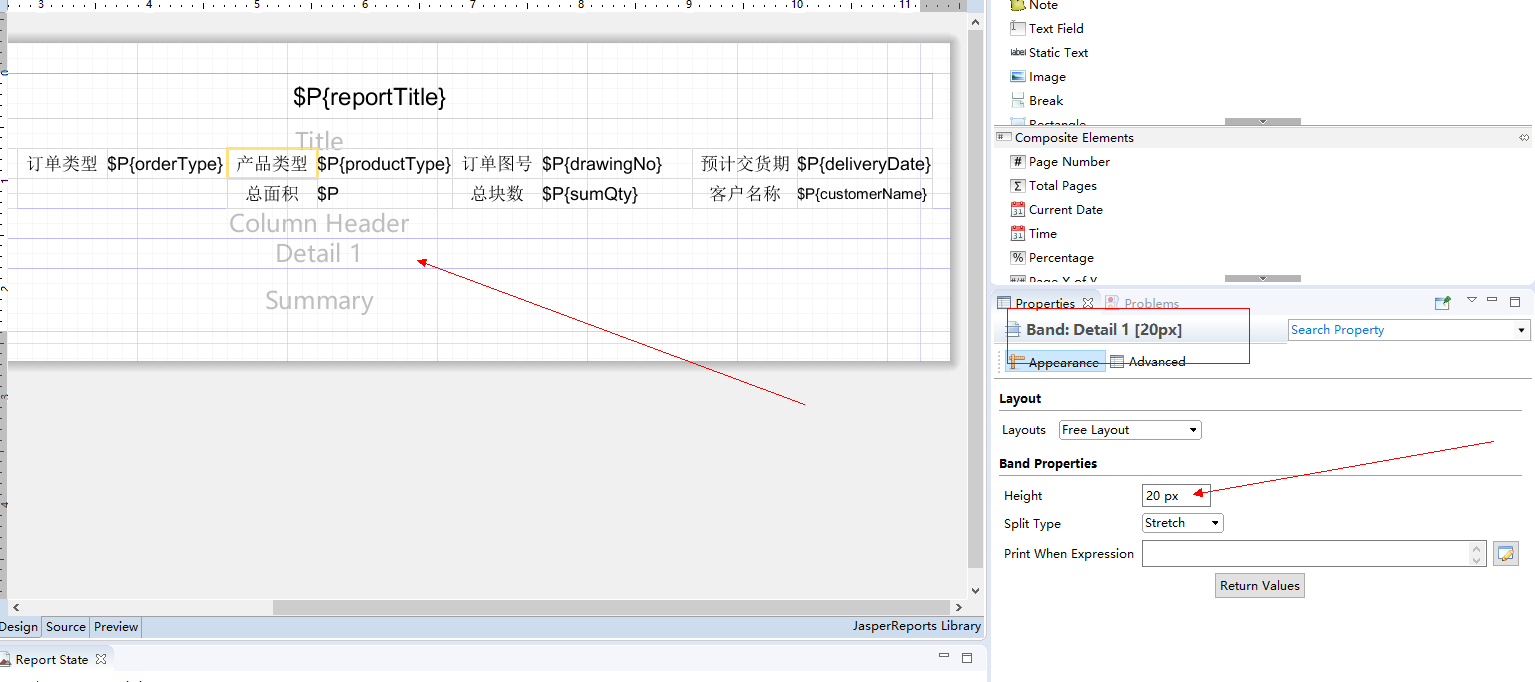Select the Detail 1 band
Viewport: 1535px width, 682px height.
318,253
